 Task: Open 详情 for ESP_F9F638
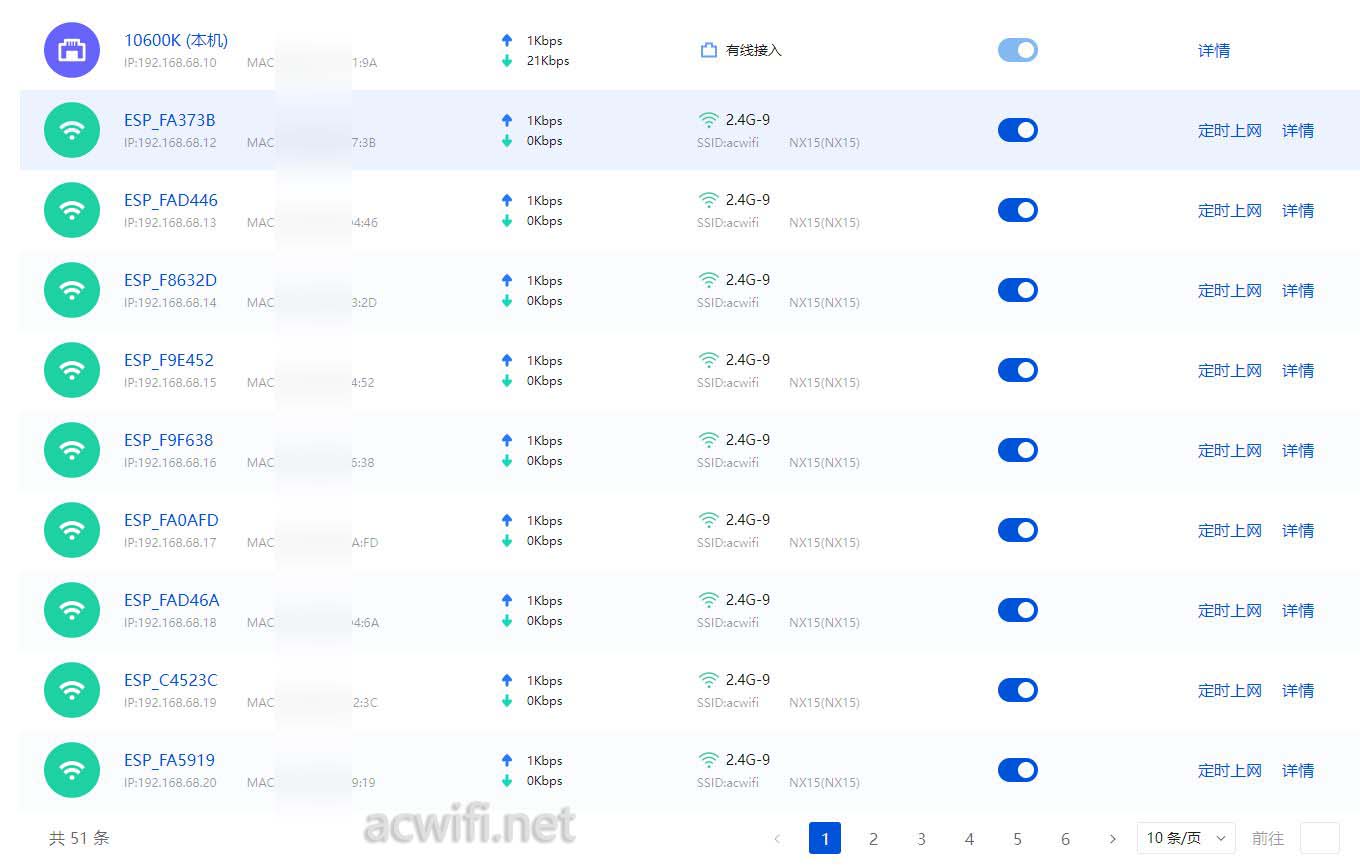click(1298, 450)
